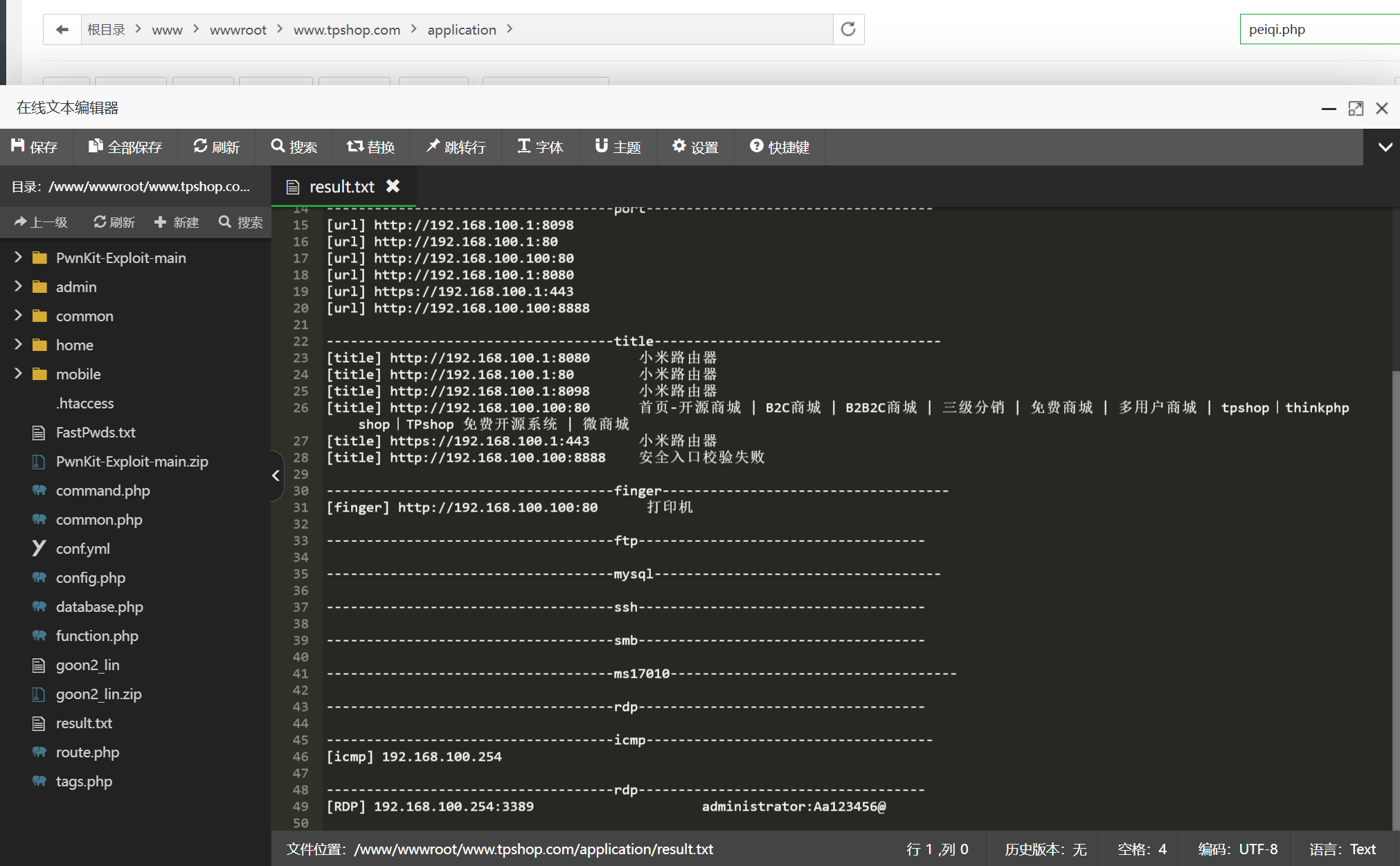The height and width of the screenshot is (866, 1400).
Task: Expand the mobile folder
Action: [x=18, y=374]
